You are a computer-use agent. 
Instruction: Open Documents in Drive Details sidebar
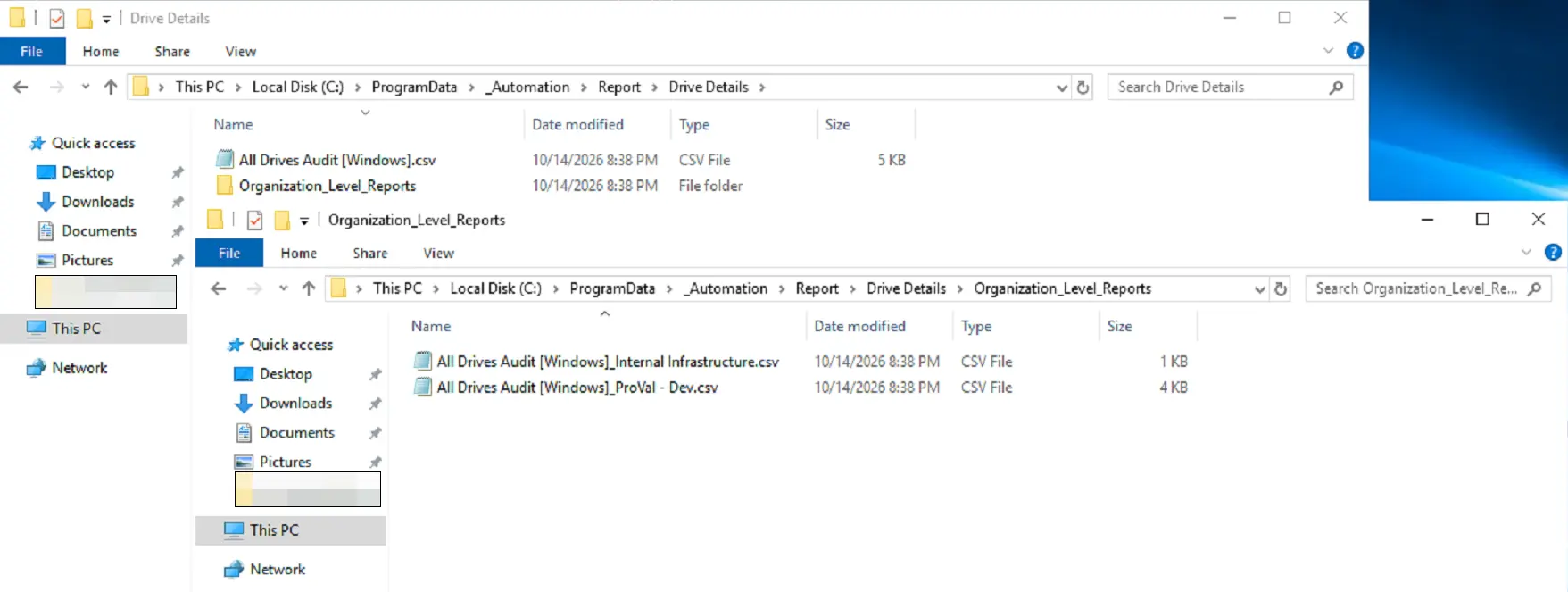coord(99,231)
